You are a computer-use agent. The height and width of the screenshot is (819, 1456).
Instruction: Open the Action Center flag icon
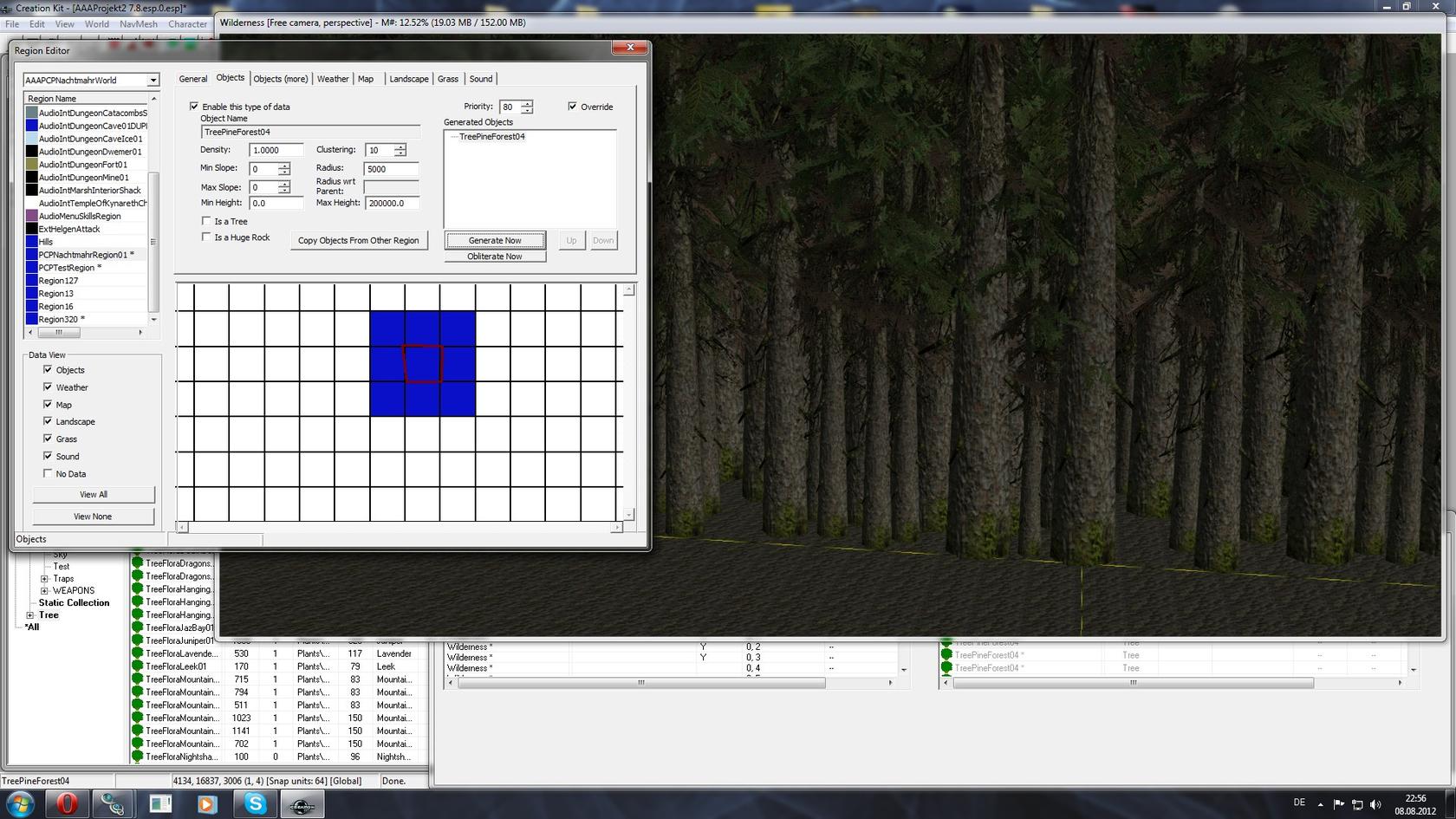[1338, 804]
